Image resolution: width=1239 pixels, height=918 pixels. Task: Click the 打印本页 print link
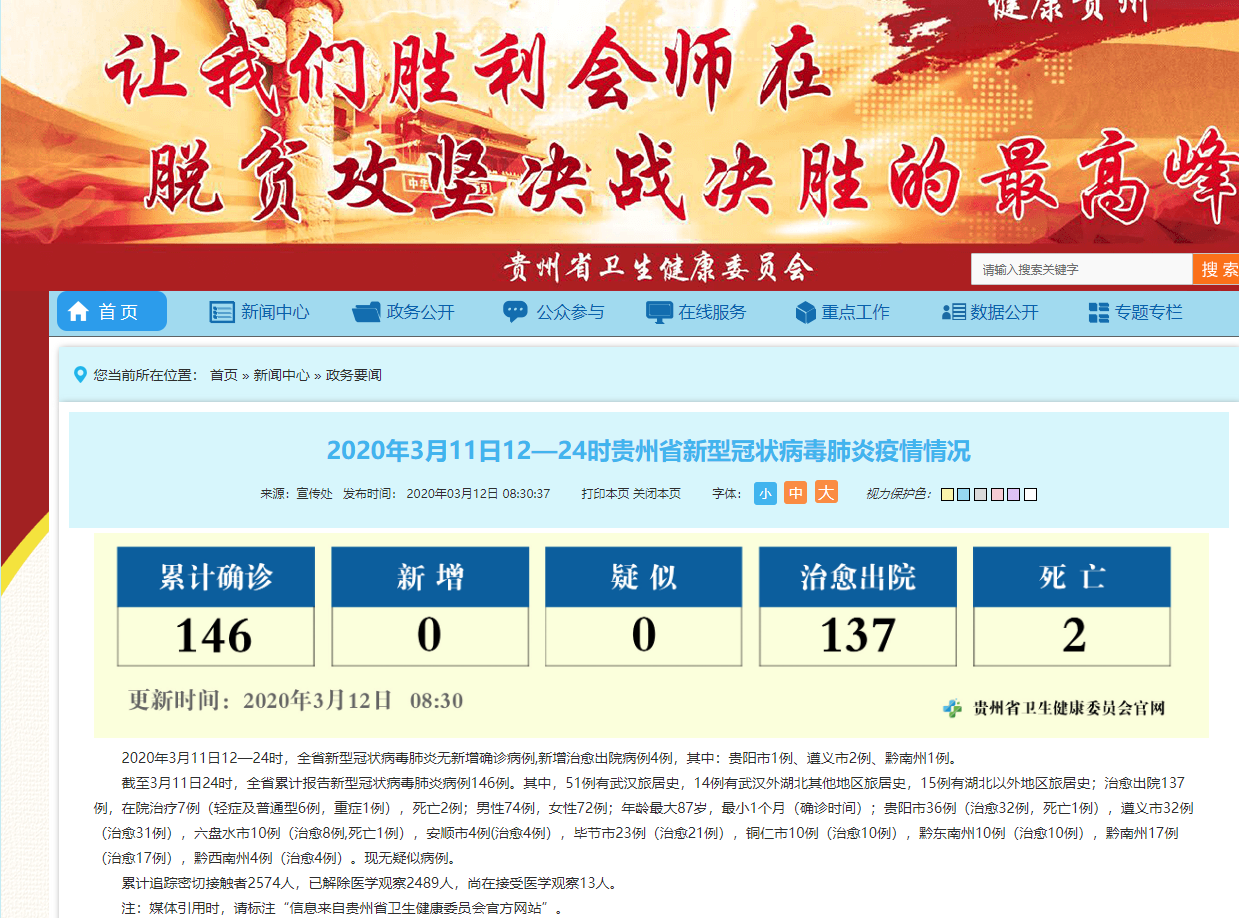[x=605, y=494]
